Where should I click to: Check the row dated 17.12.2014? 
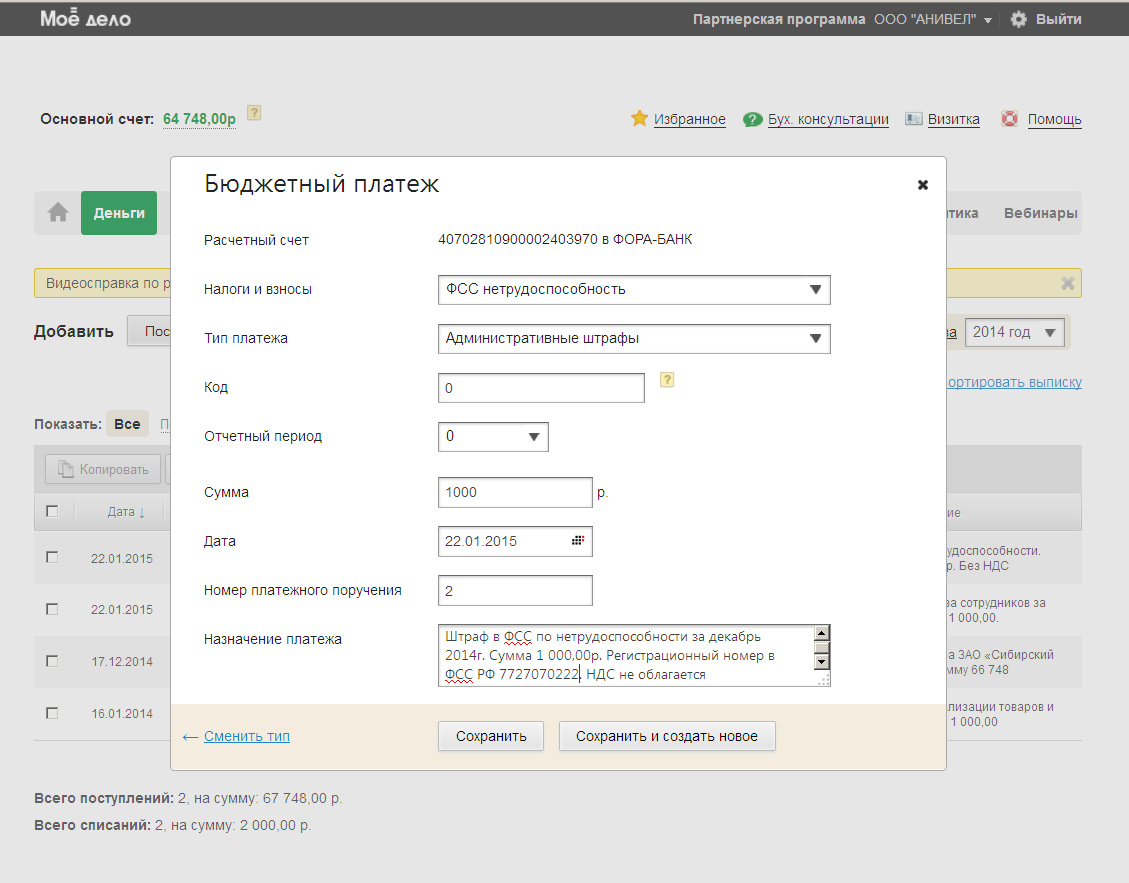[x=53, y=661]
